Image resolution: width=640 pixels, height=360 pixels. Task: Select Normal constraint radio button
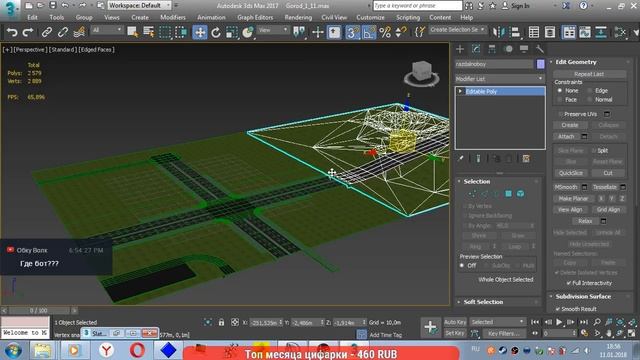tap(589, 100)
